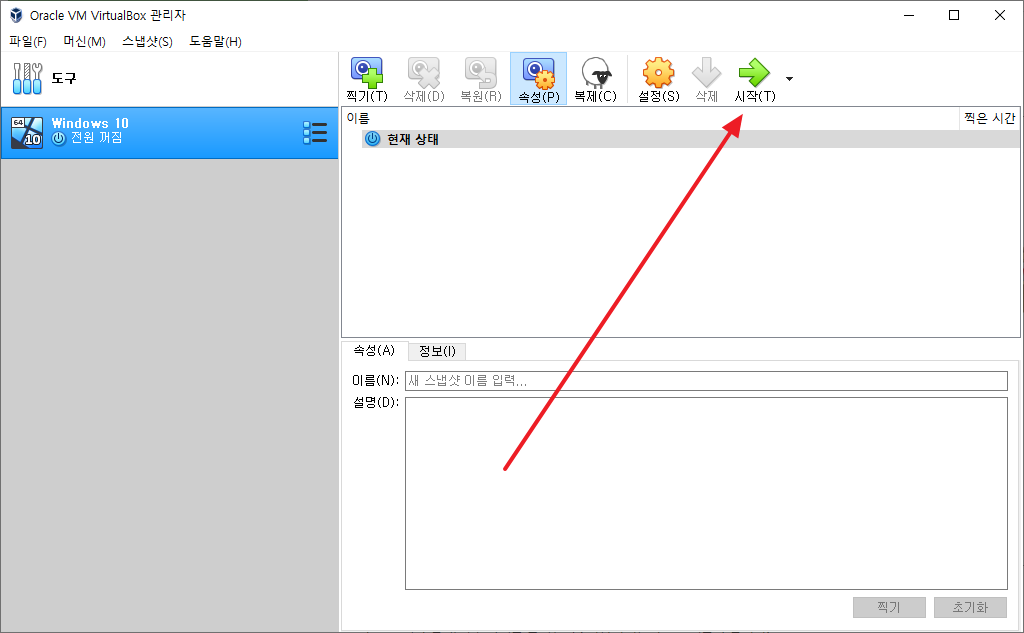Viewport: 1024px width, 633px height.
Task: Click the Taken (찍은 시간) column header
Action: (x=989, y=118)
